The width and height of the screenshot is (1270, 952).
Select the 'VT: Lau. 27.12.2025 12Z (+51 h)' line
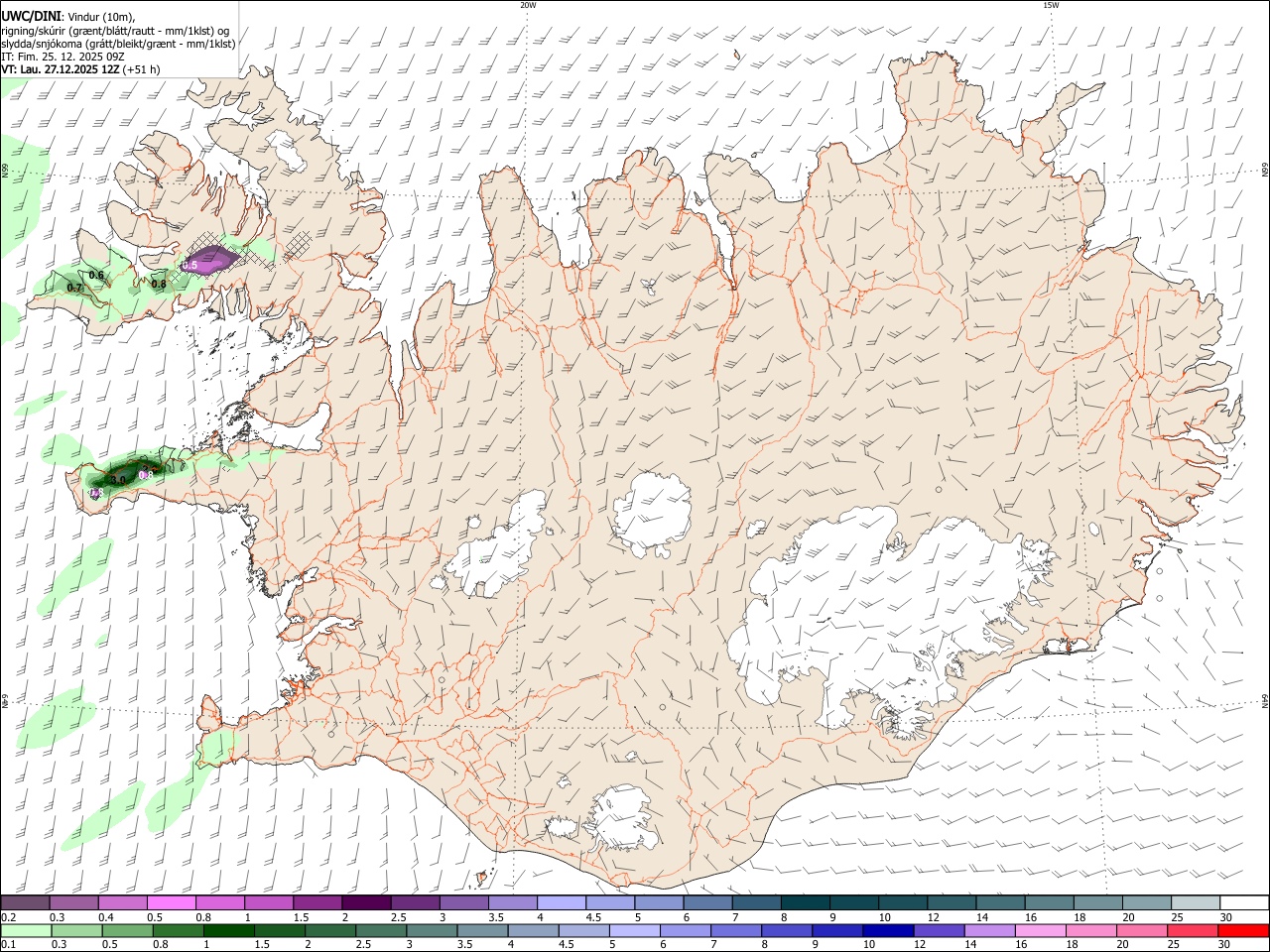coord(80,69)
